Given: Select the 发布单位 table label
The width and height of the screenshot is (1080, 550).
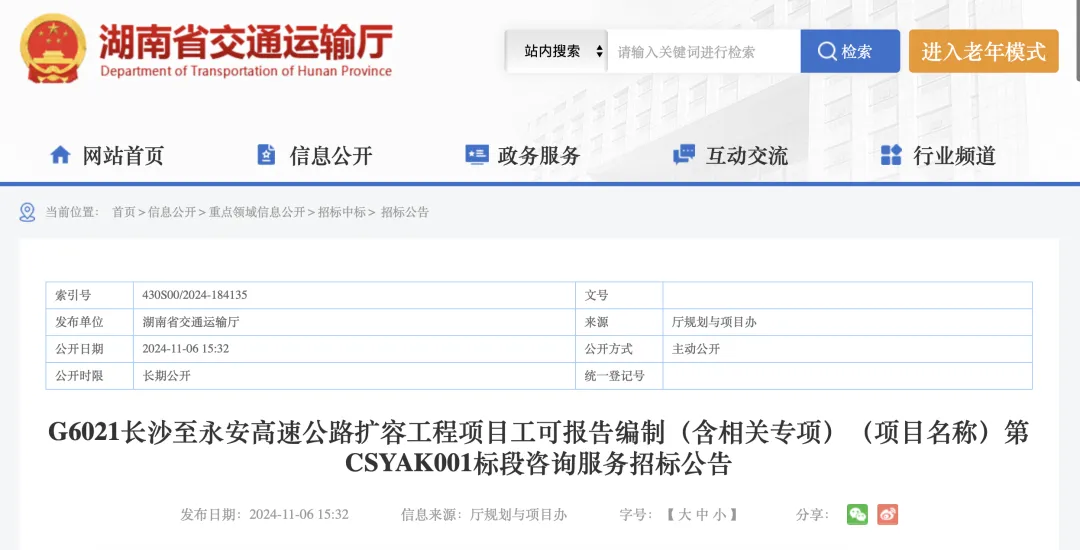Looking at the screenshot, I should [x=79, y=322].
